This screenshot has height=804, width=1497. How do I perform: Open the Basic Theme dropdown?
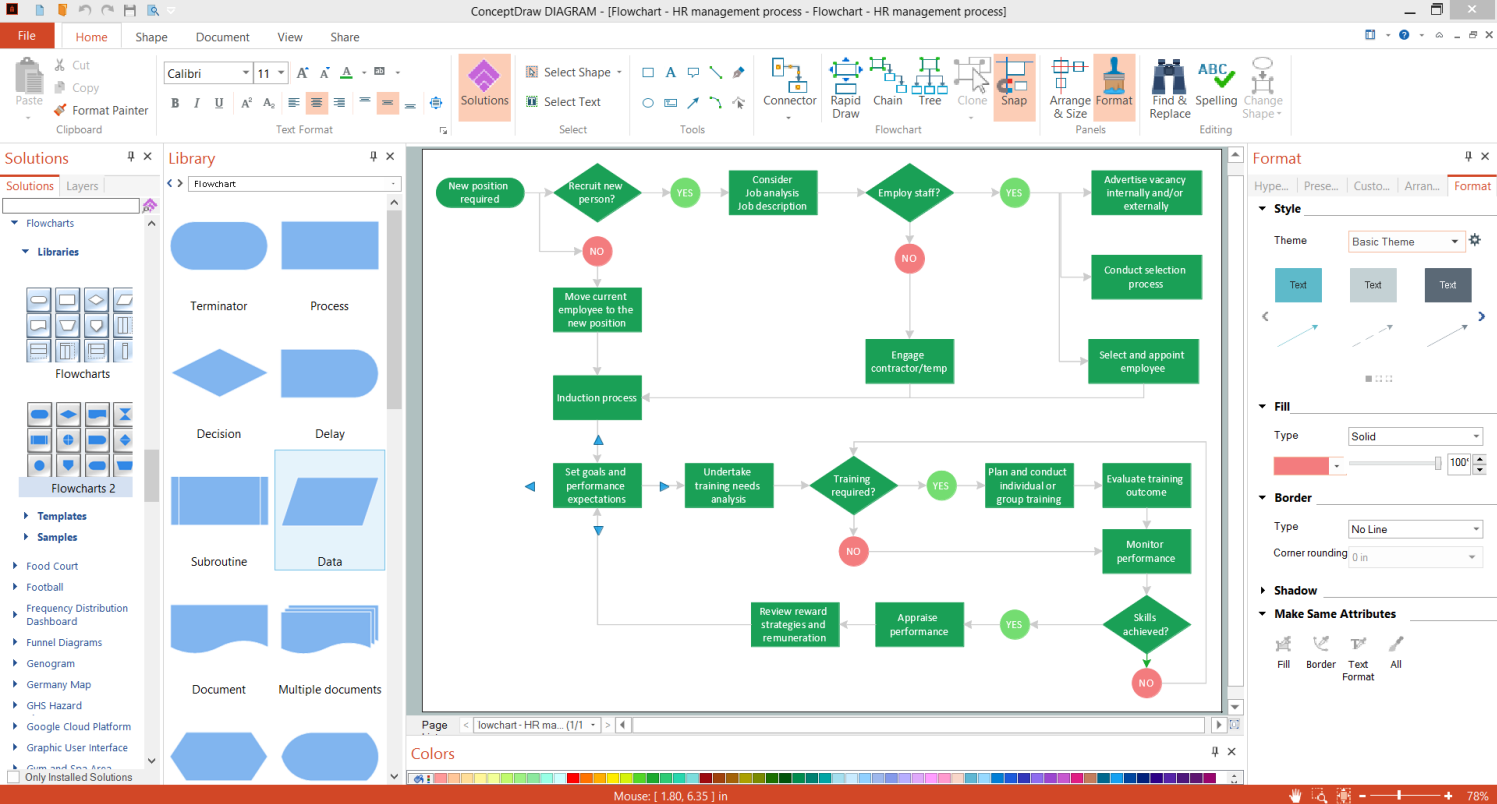1406,241
